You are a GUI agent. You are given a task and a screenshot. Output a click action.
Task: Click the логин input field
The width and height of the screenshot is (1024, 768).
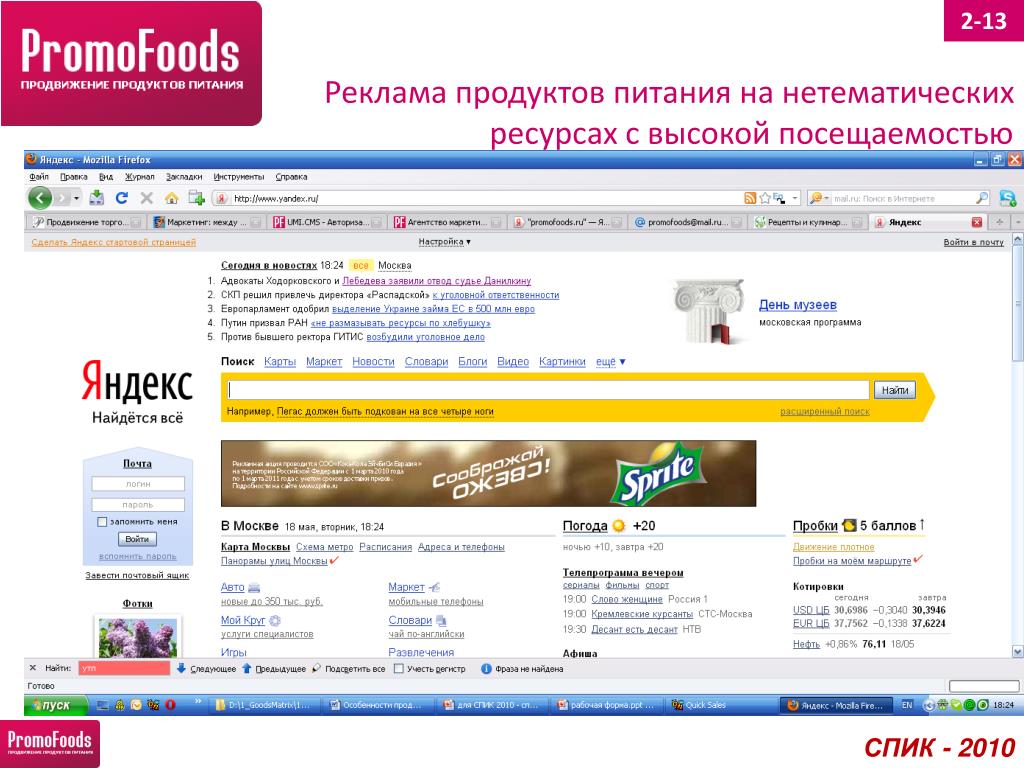point(138,484)
